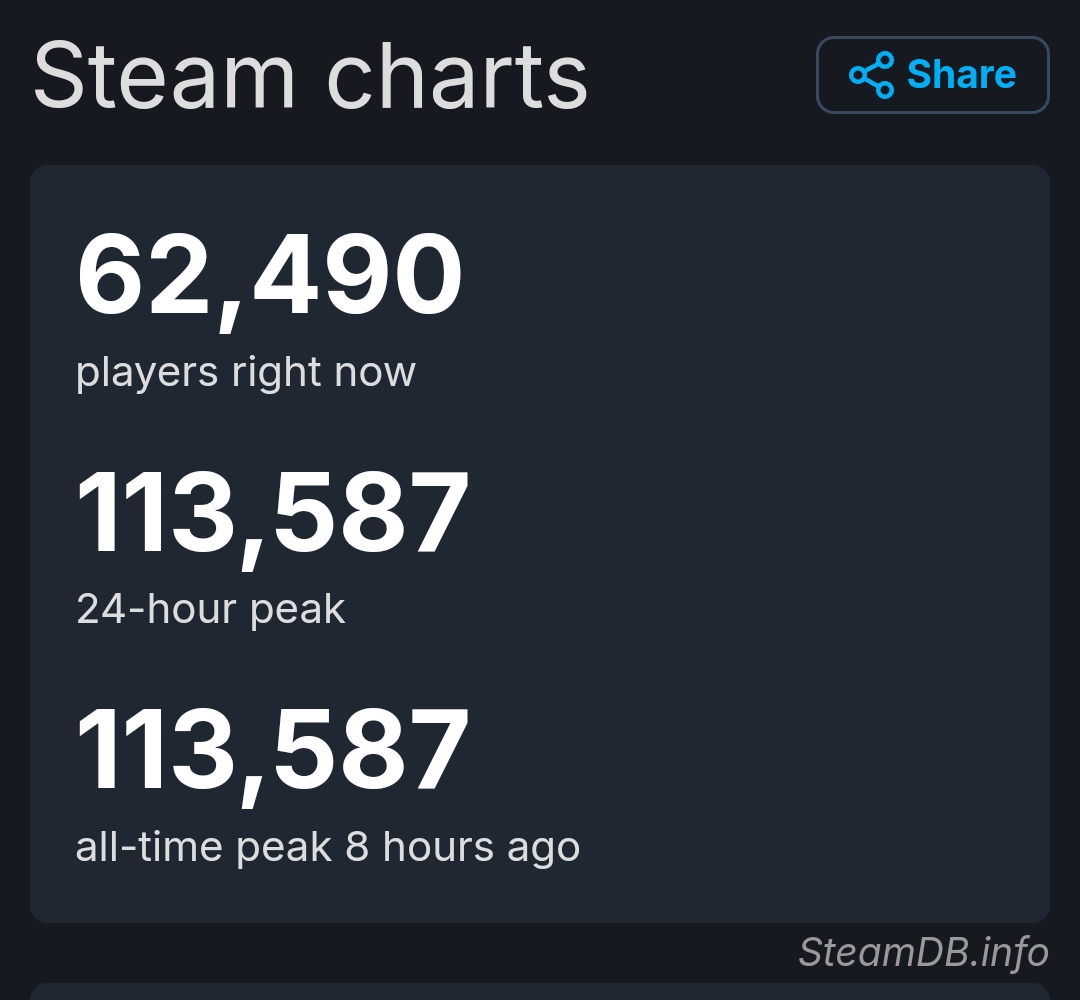The height and width of the screenshot is (1000, 1080).
Task: Click the card peeking below SteamDB.info
Action: (x=540, y=992)
